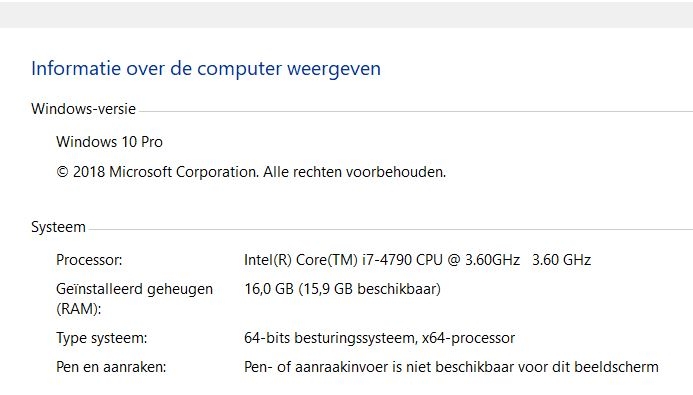Click the divider line beside Systeem
This screenshot has width=693, height=395.
pyautogui.click(x=391, y=229)
